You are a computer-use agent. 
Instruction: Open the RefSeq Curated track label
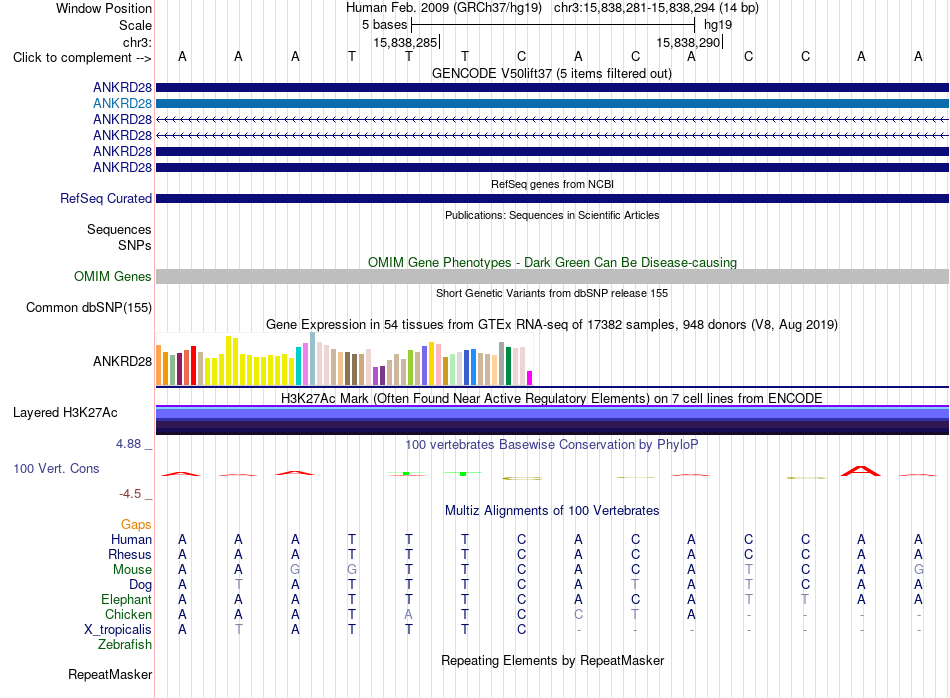pos(106,198)
